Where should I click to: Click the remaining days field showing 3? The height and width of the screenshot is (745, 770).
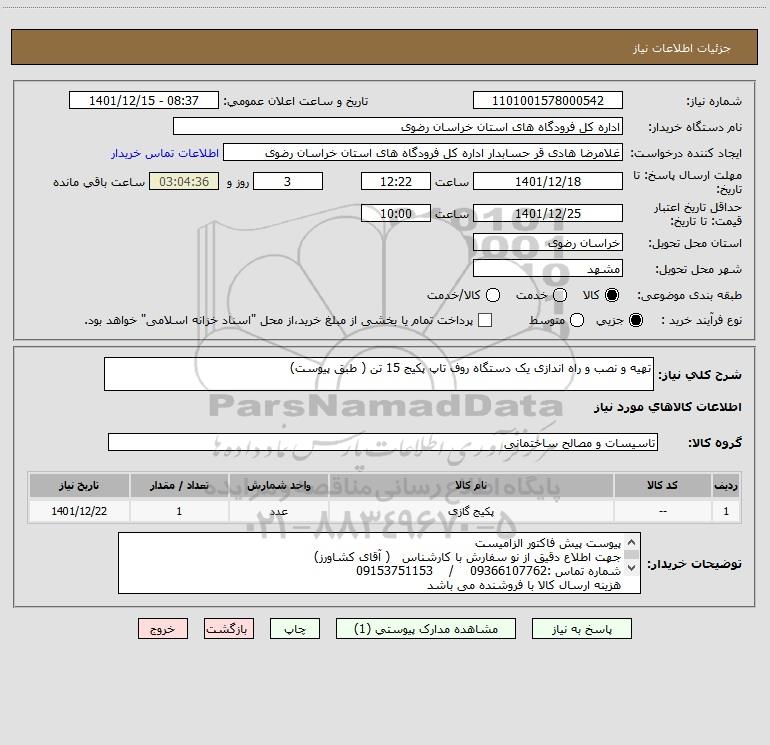tap(288, 181)
